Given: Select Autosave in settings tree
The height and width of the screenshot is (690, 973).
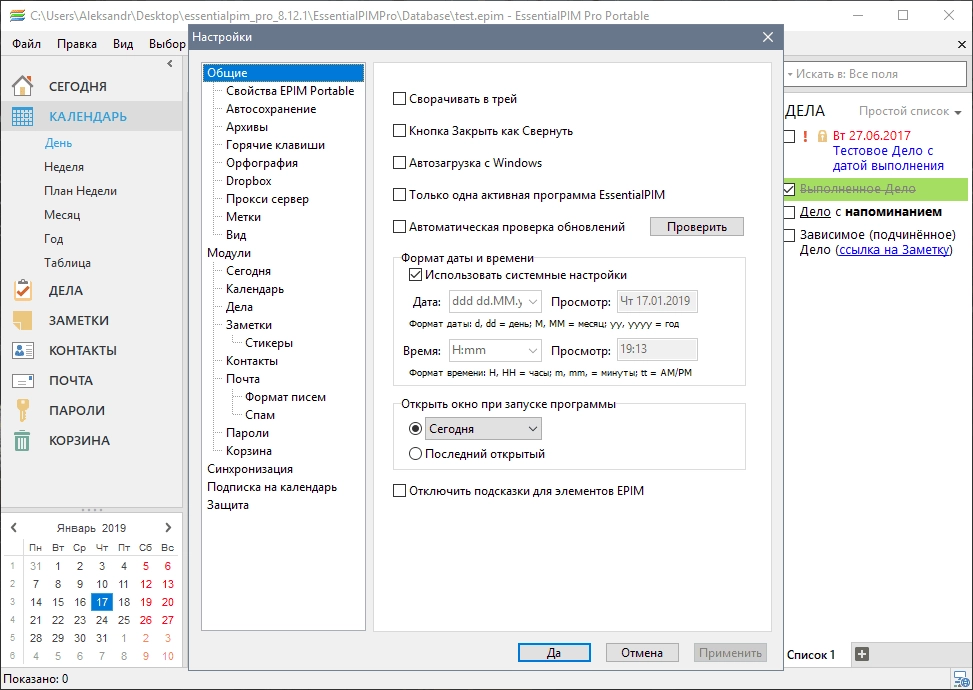Looking at the screenshot, I should (271, 109).
